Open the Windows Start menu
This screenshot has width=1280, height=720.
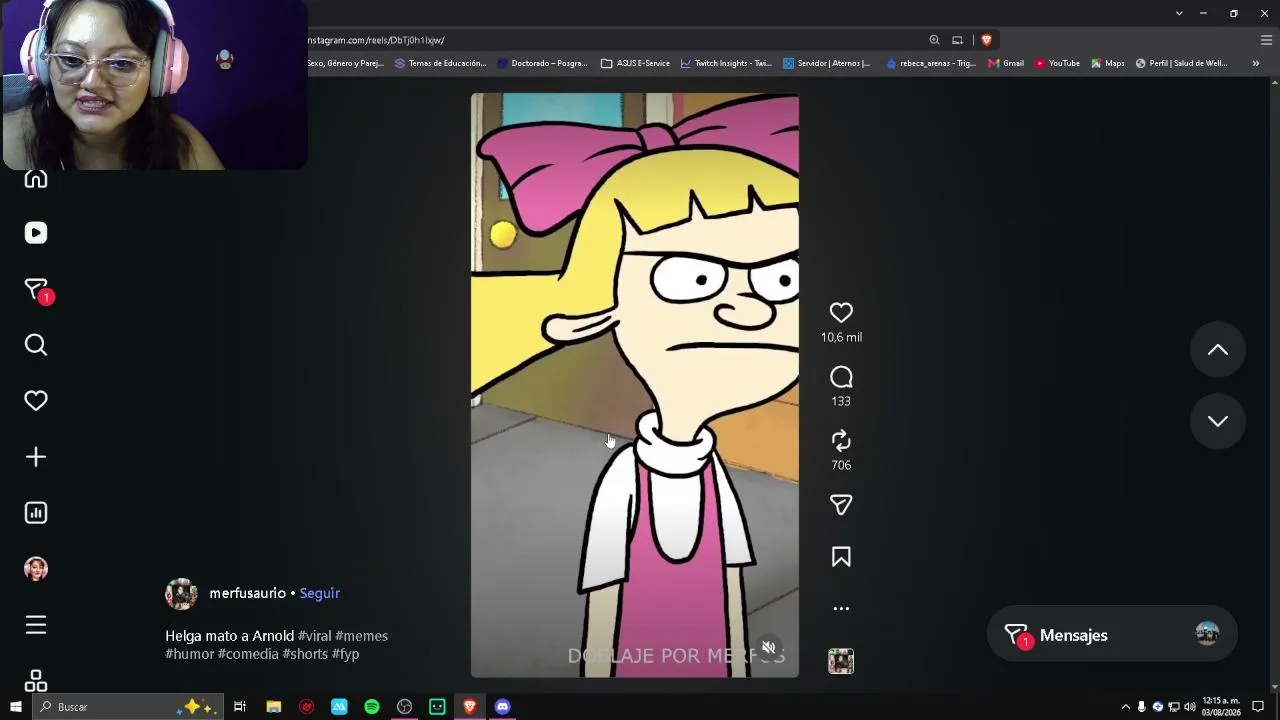(x=16, y=707)
